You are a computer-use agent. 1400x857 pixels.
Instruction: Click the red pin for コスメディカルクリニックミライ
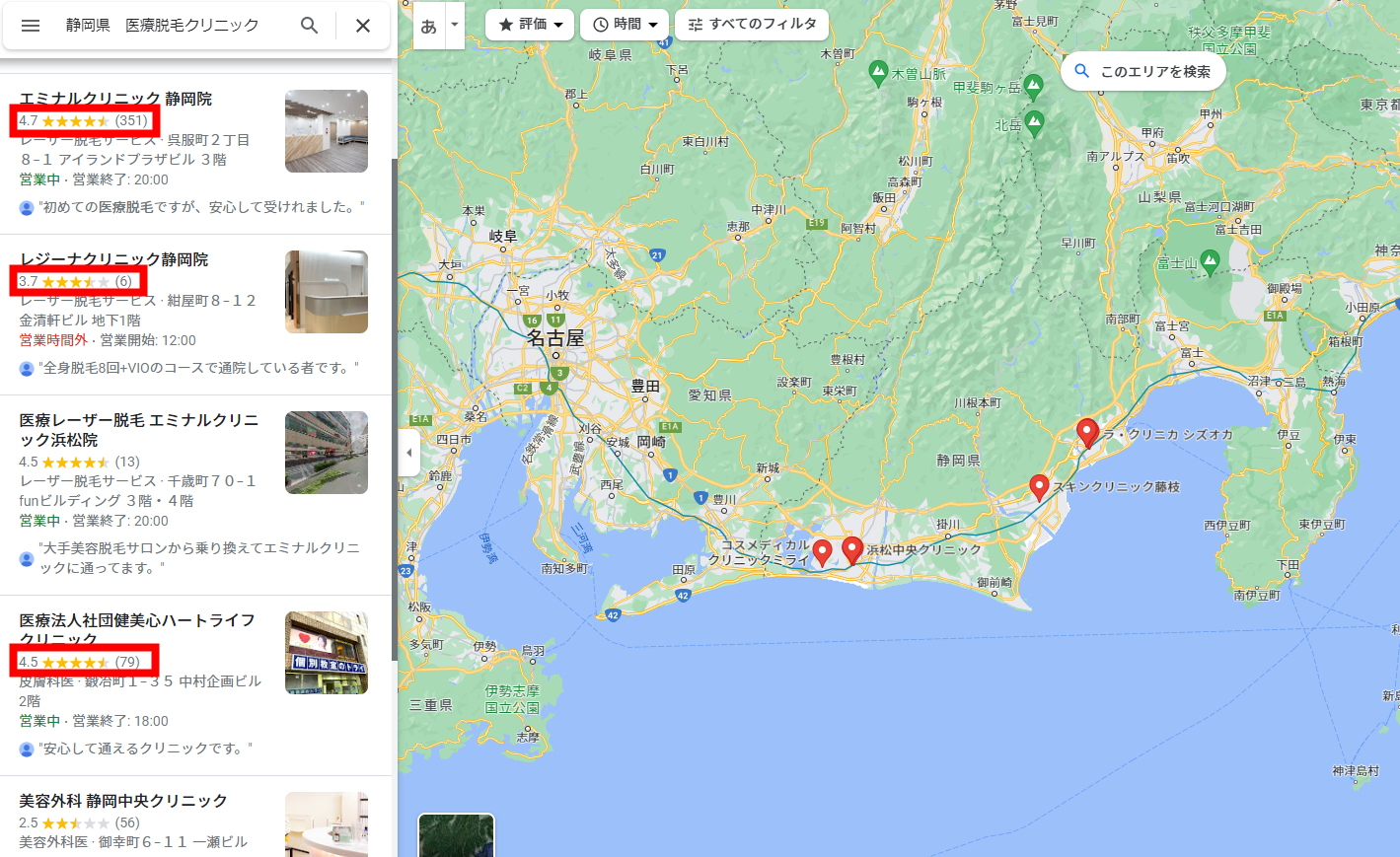tap(823, 552)
